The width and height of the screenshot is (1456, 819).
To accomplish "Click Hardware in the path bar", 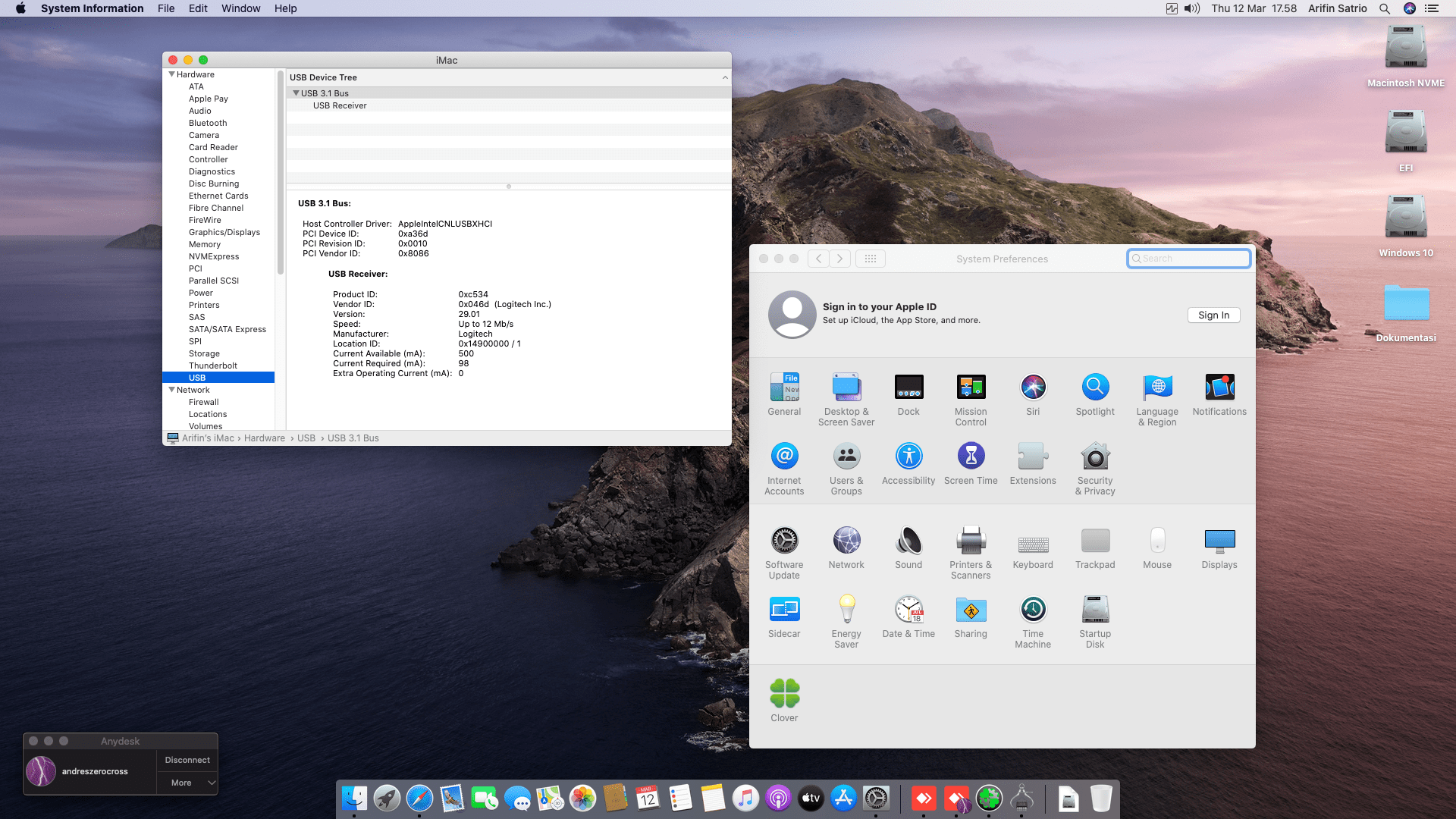I will (265, 438).
